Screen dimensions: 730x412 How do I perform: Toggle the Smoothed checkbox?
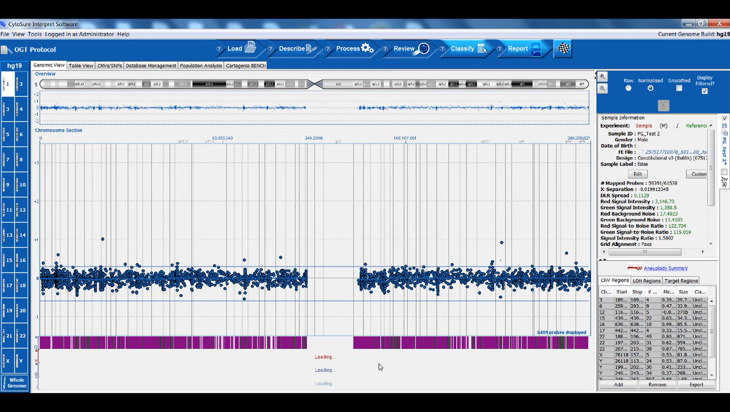[679, 88]
